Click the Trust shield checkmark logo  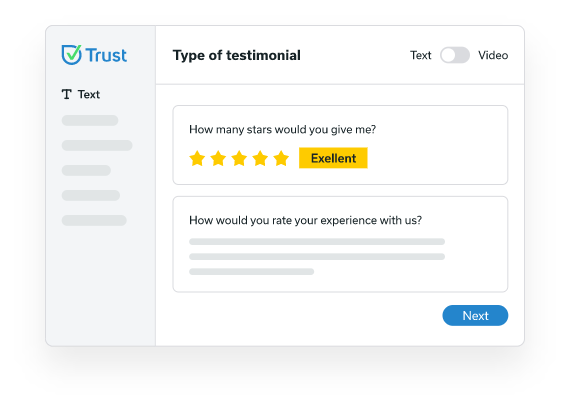pyautogui.click(x=71, y=55)
